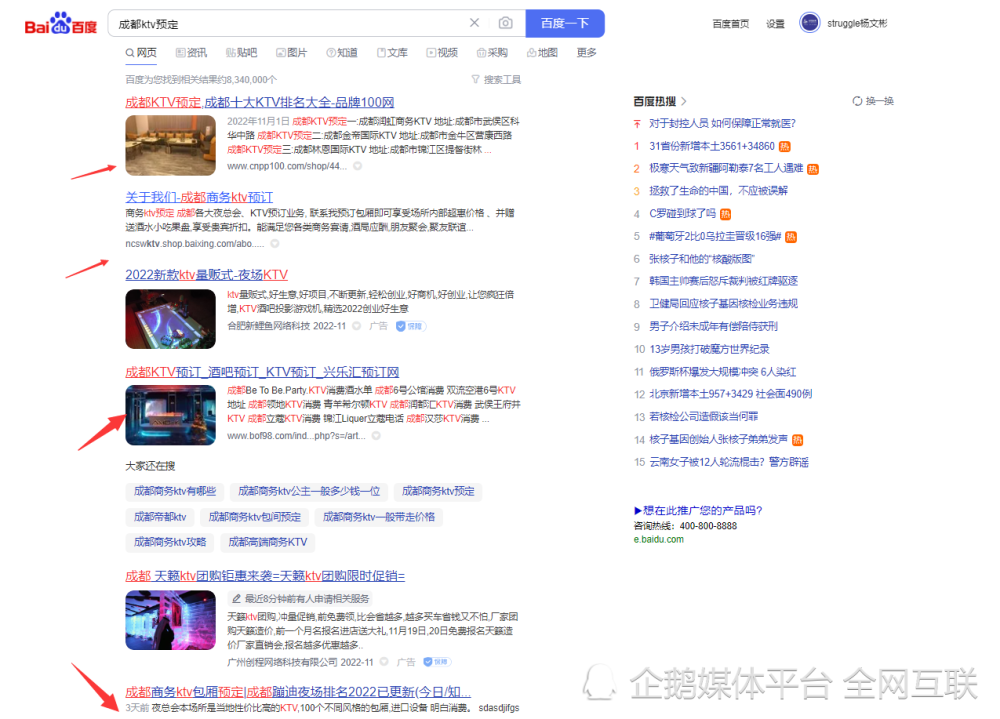Screen dimensions: 1000x719
Task: Switch to 图片 tab
Action: click(x=291, y=52)
